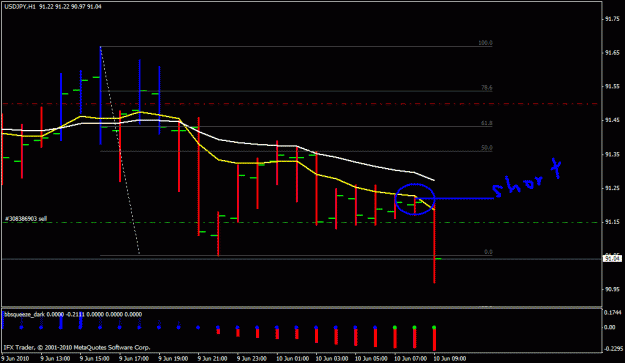Click the 91.65 price axis label
Image resolution: width=625 pixels, height=363 pixels.
point(612,53)
